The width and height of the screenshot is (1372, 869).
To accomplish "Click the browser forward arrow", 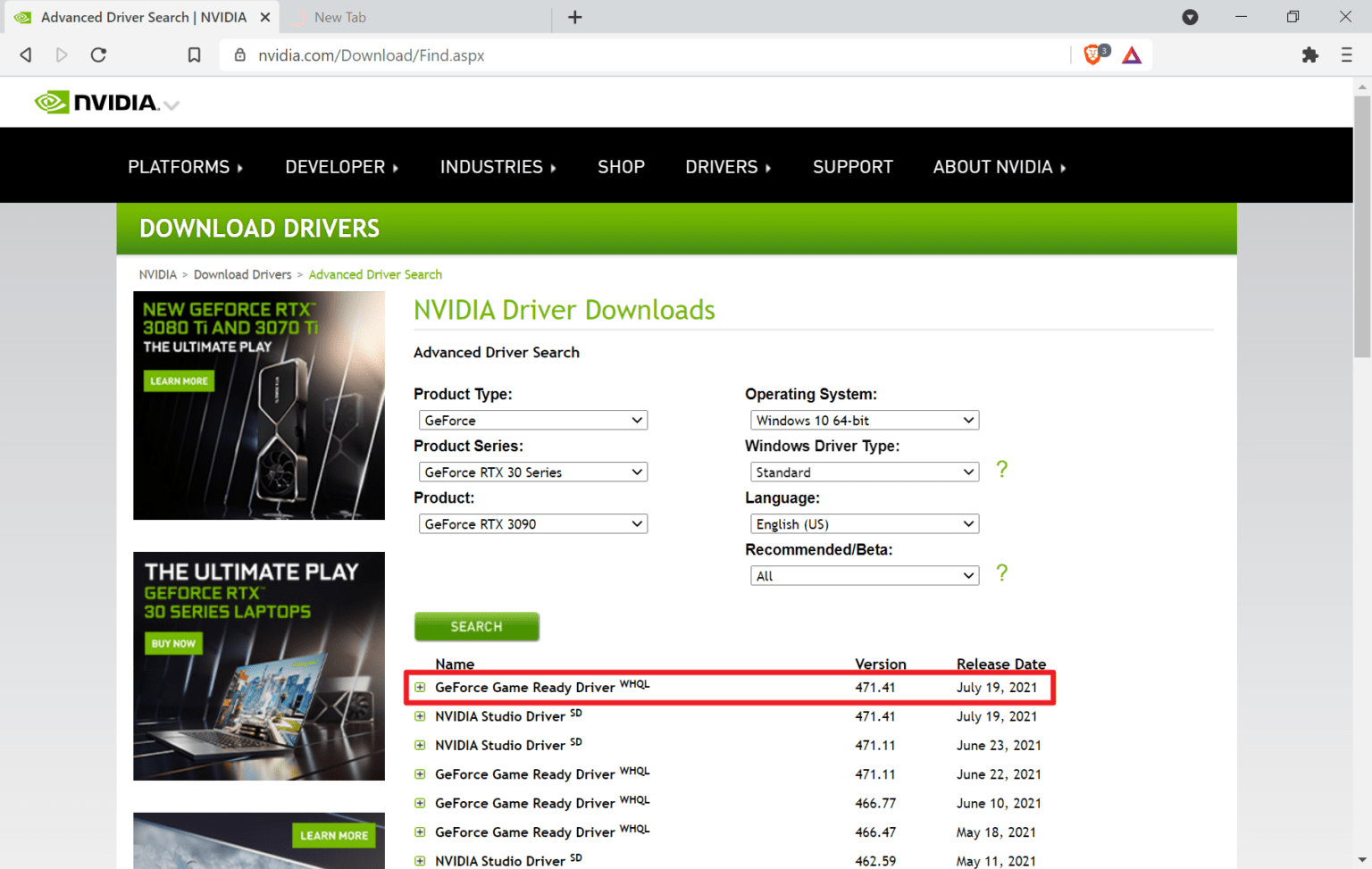I will pyautogui.click(x=62, y=55).
